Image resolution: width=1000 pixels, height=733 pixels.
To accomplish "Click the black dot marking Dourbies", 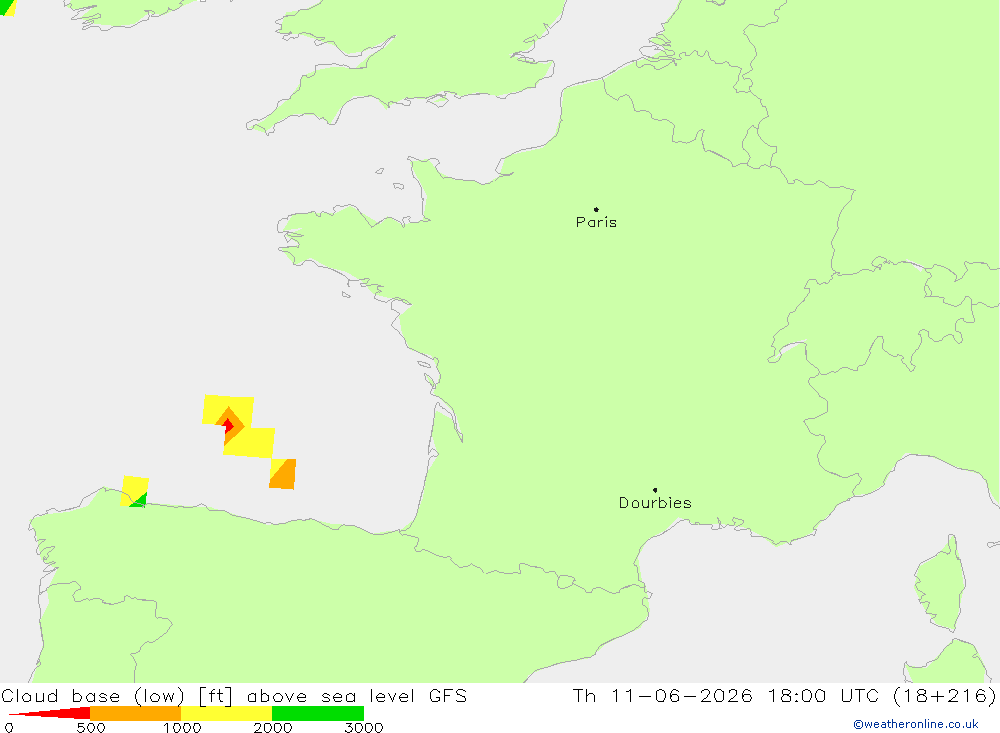I will click(655, 490).
